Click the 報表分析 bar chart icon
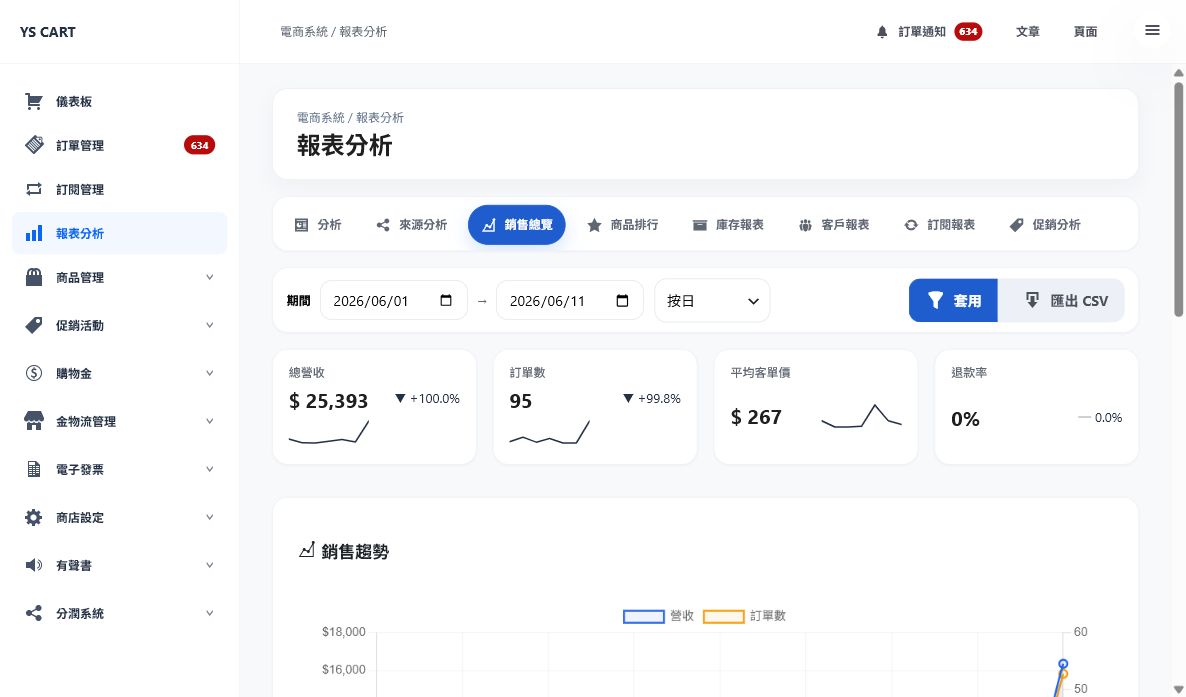The height and width of the screenshot is (697, 1186). point(34,233)
